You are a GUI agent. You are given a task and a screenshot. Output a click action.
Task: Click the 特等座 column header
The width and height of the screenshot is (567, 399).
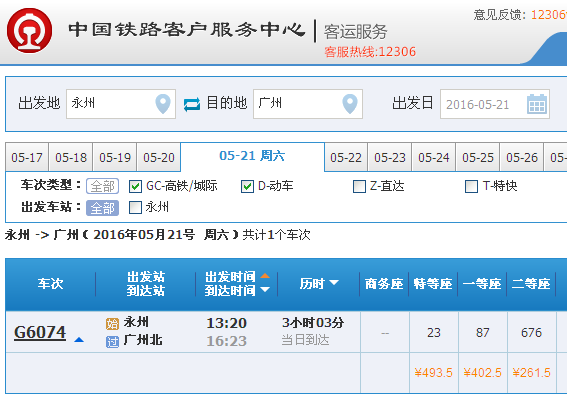[x=433, y=284]
